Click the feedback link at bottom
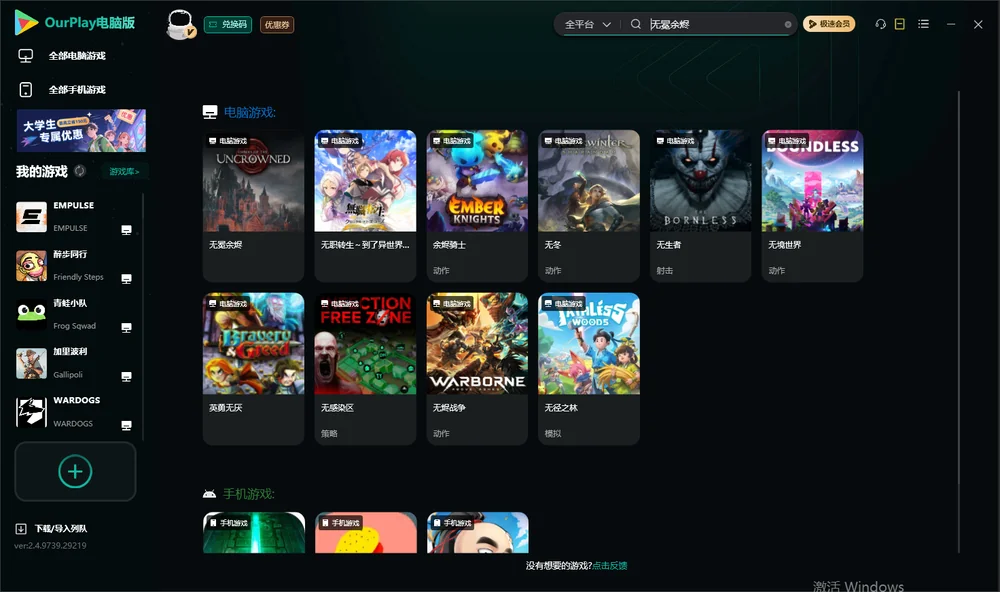 click(x=610, y=565)
